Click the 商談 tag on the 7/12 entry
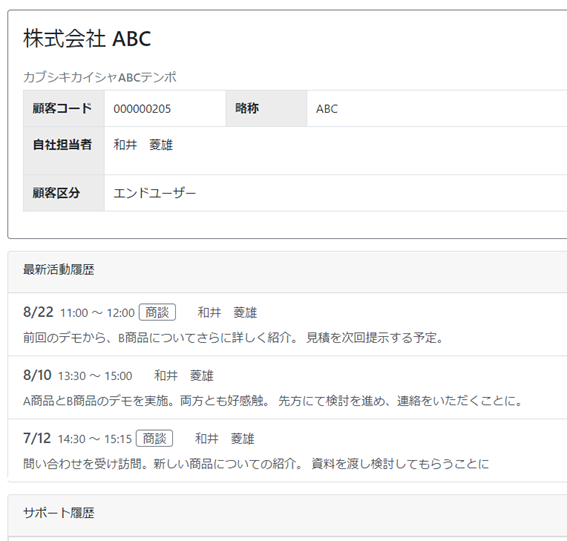Image resolution: width=567 pixels, height=541 pixels. click(x=154, y=439)
